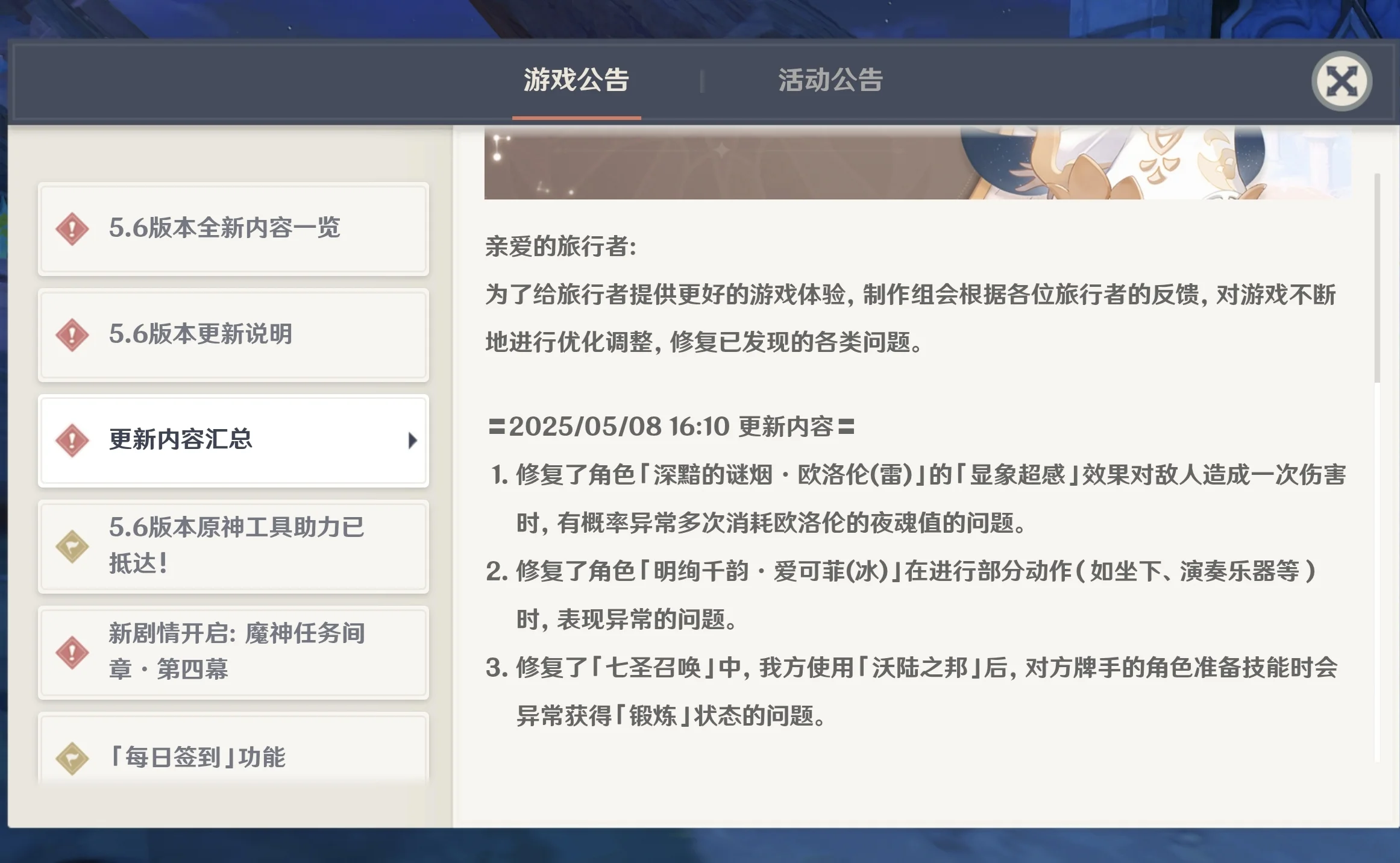Image resolution: width=1400 pixels, height=863 pixels.
Task: Click red alert icon beside 5.6版本全新内容一览
Action: pos(72,229)
